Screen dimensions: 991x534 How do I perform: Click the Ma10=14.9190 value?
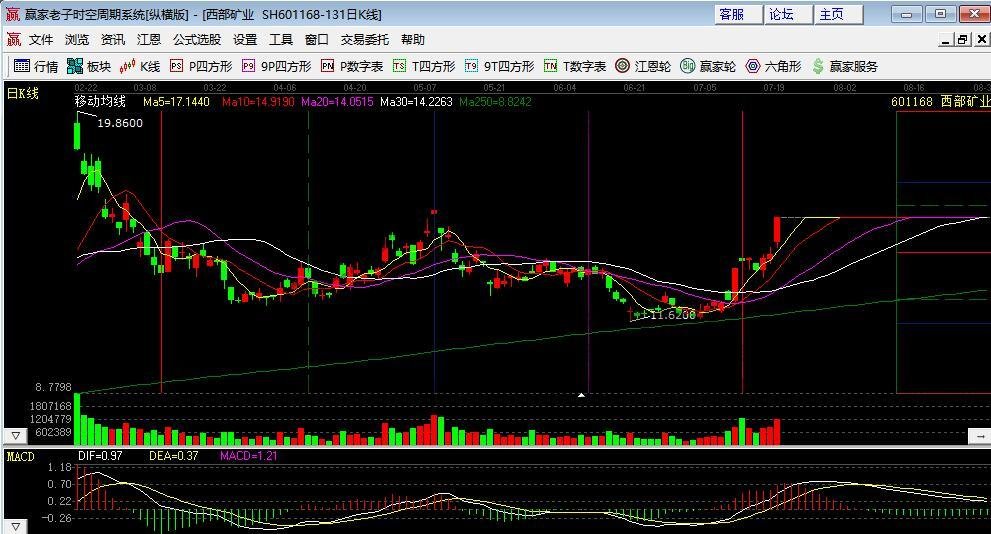(258, 102)
